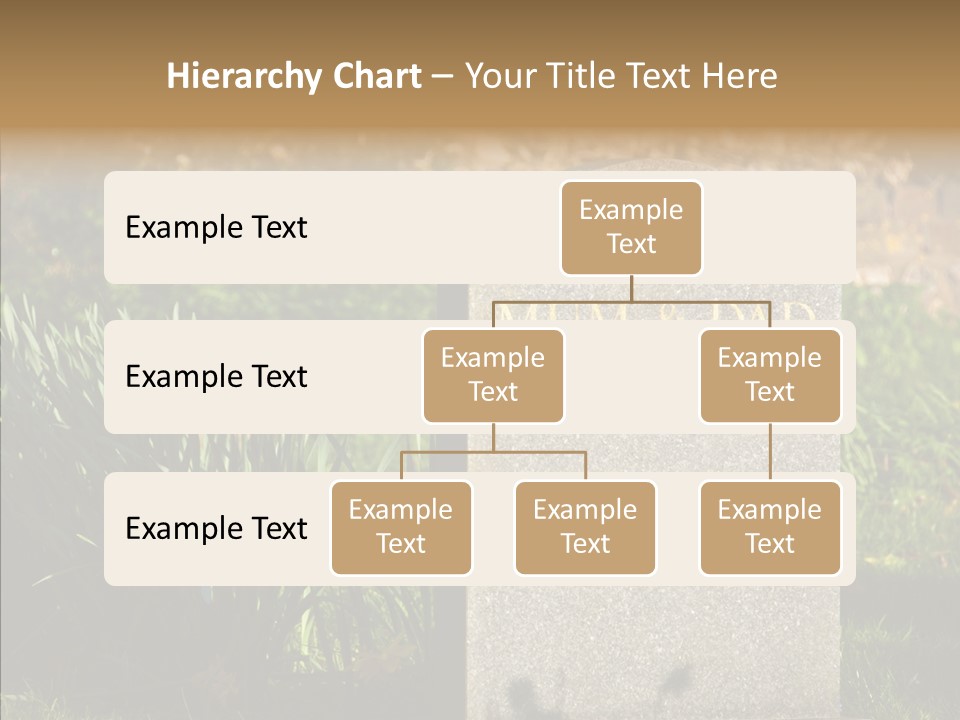The image size is (960, 720).
Task: Select the leftmost box in the bottom row
Action: pyautogui.click(x=401, y=527)
